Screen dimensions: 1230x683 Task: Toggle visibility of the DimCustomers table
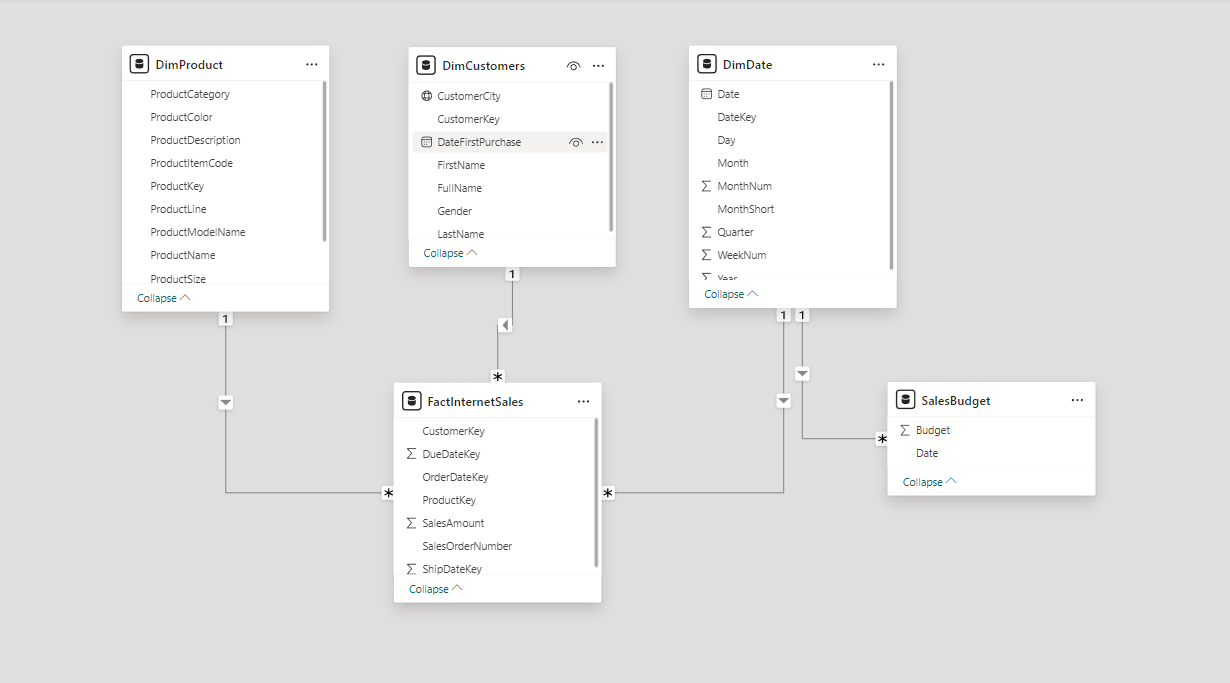[573, 65]
